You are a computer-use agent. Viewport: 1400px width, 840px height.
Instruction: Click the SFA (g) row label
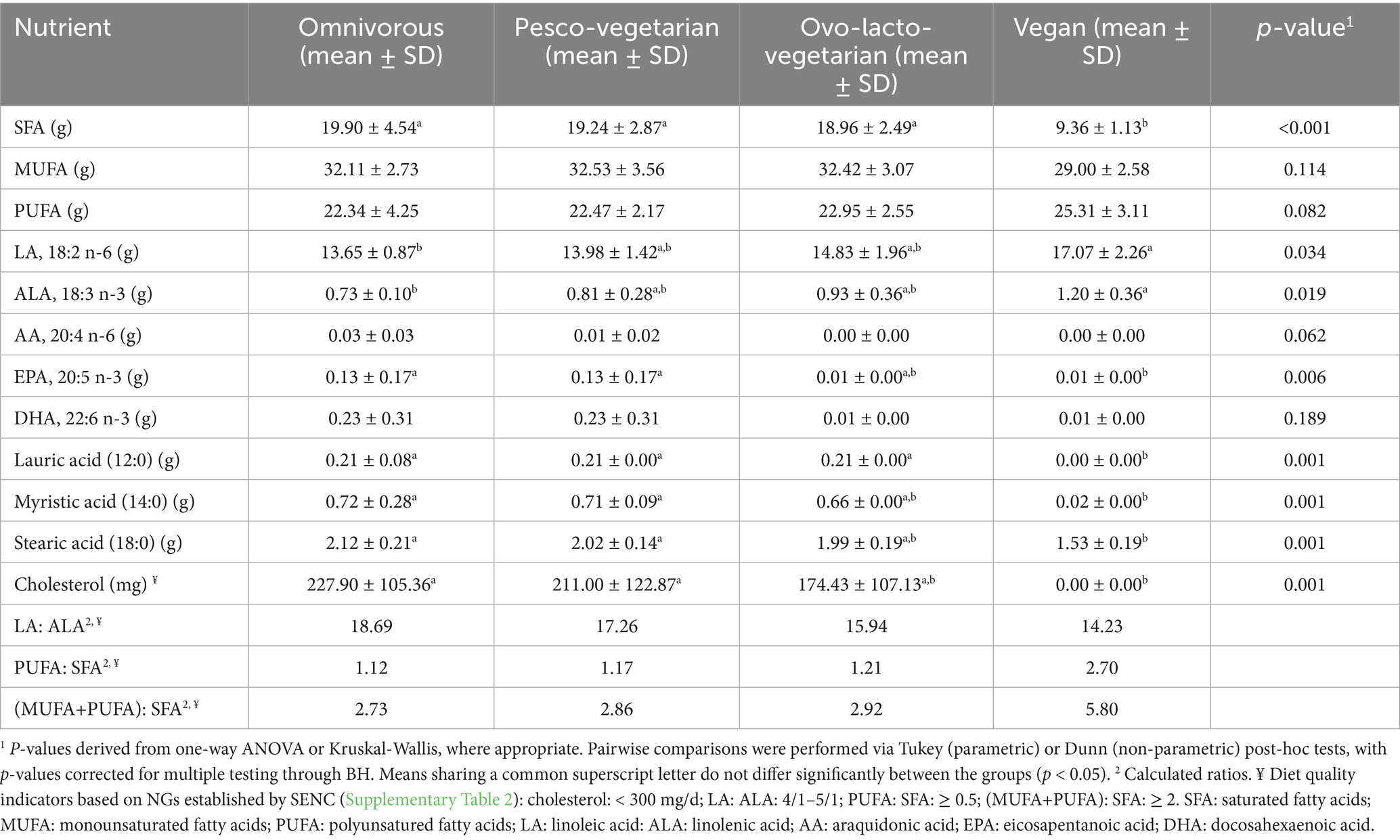[43, 128]
